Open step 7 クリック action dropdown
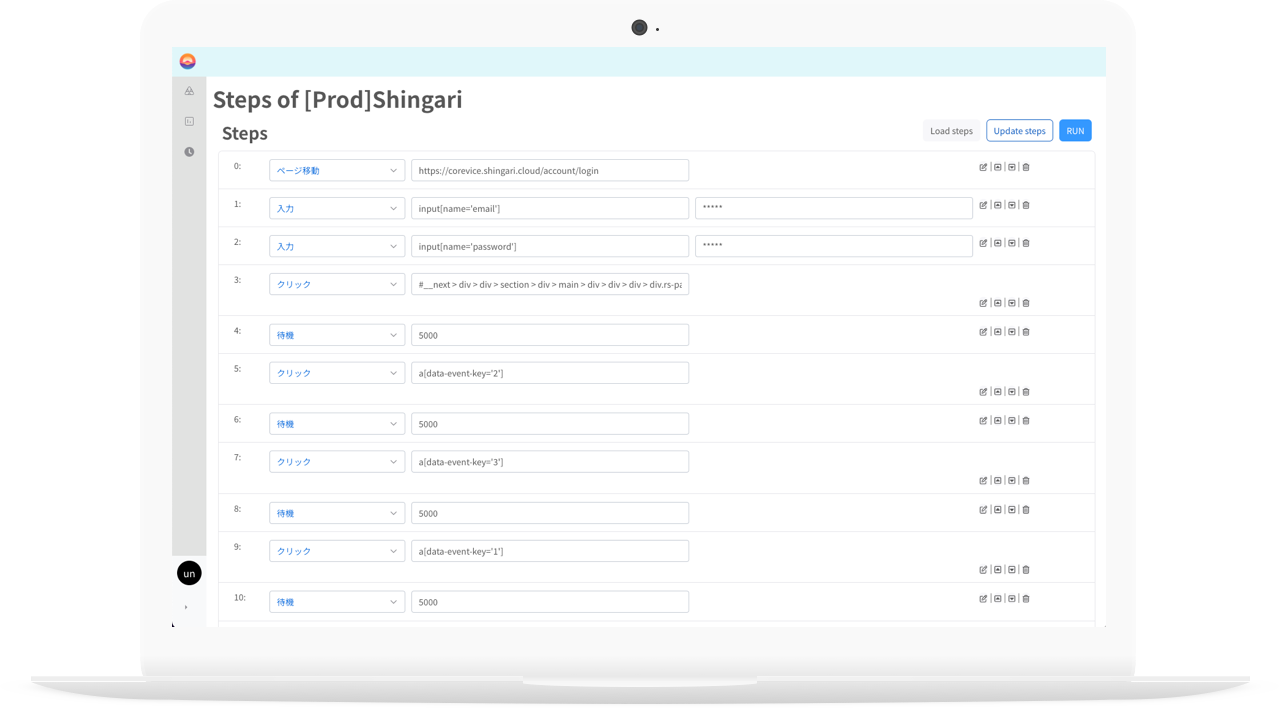This screenshot has height=708, width=1279. (337, 462)
